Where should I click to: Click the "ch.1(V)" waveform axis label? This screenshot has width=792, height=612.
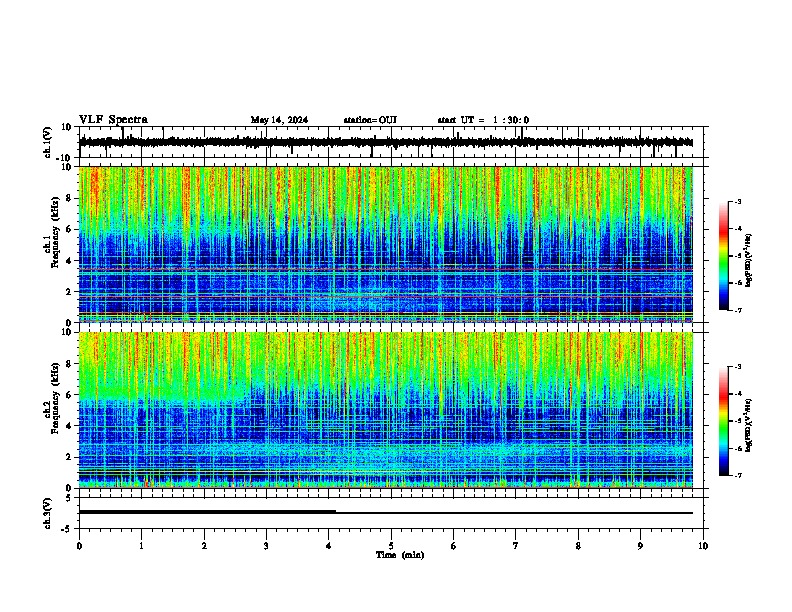[48, 142]
